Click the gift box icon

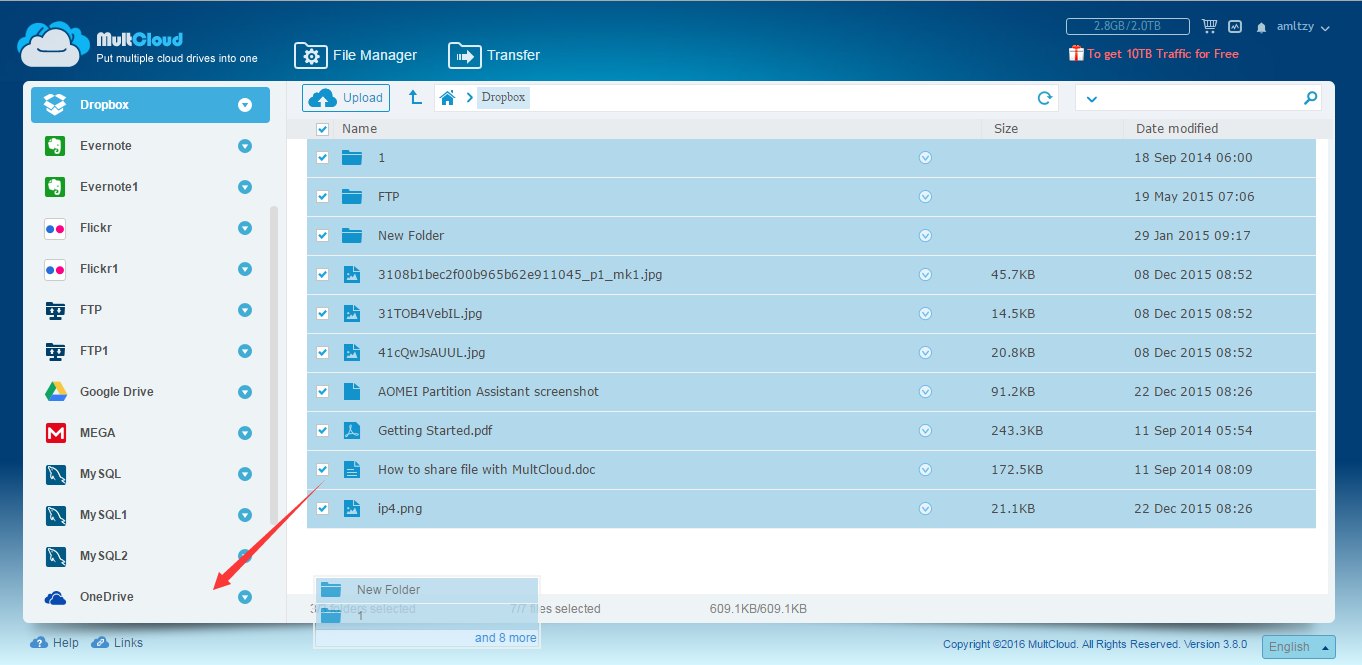(1076, 54)
